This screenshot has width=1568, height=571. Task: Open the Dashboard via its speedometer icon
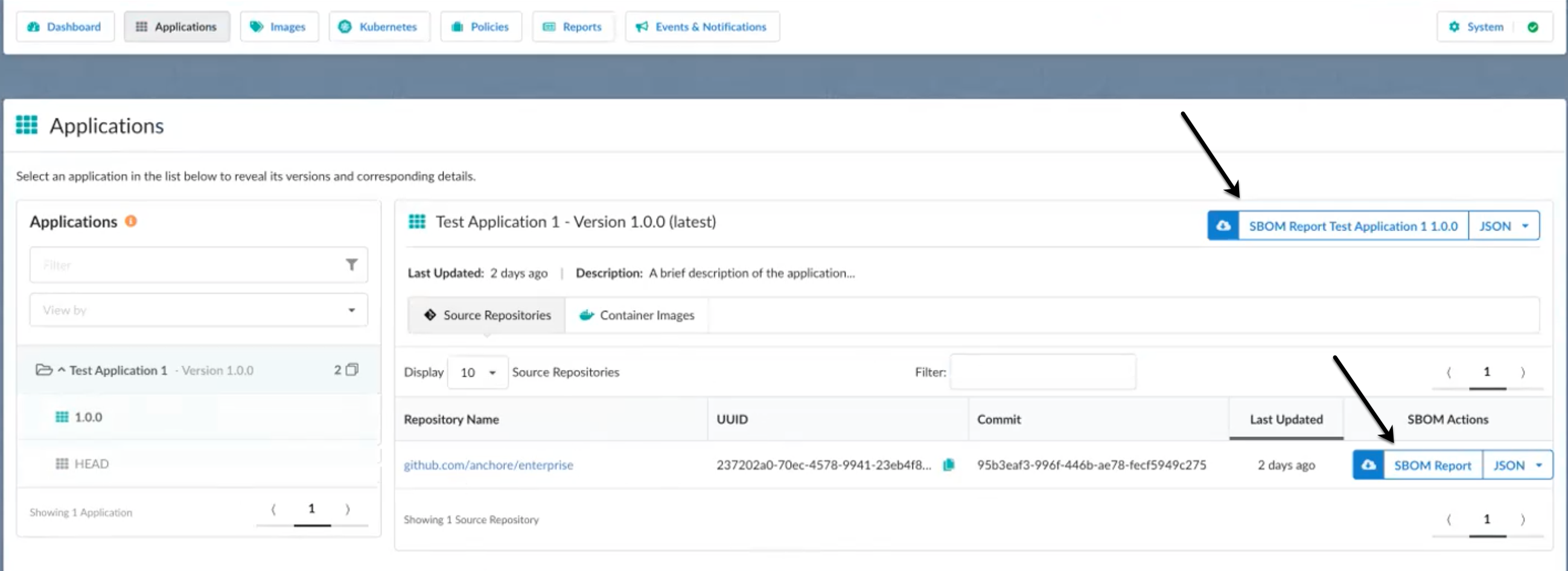[33, 27]
